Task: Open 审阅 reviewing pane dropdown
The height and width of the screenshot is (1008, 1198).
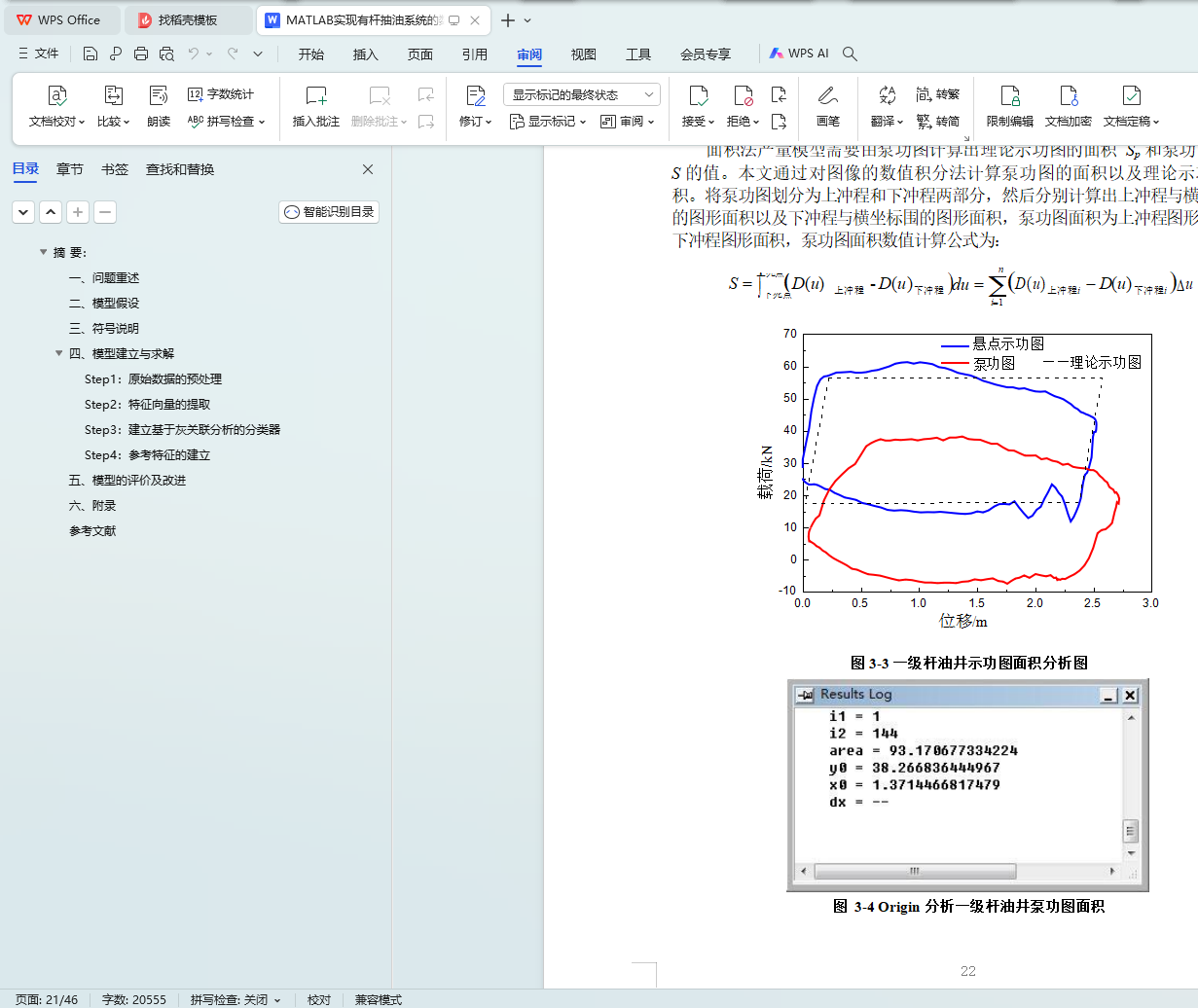Action: pos(628,122)
